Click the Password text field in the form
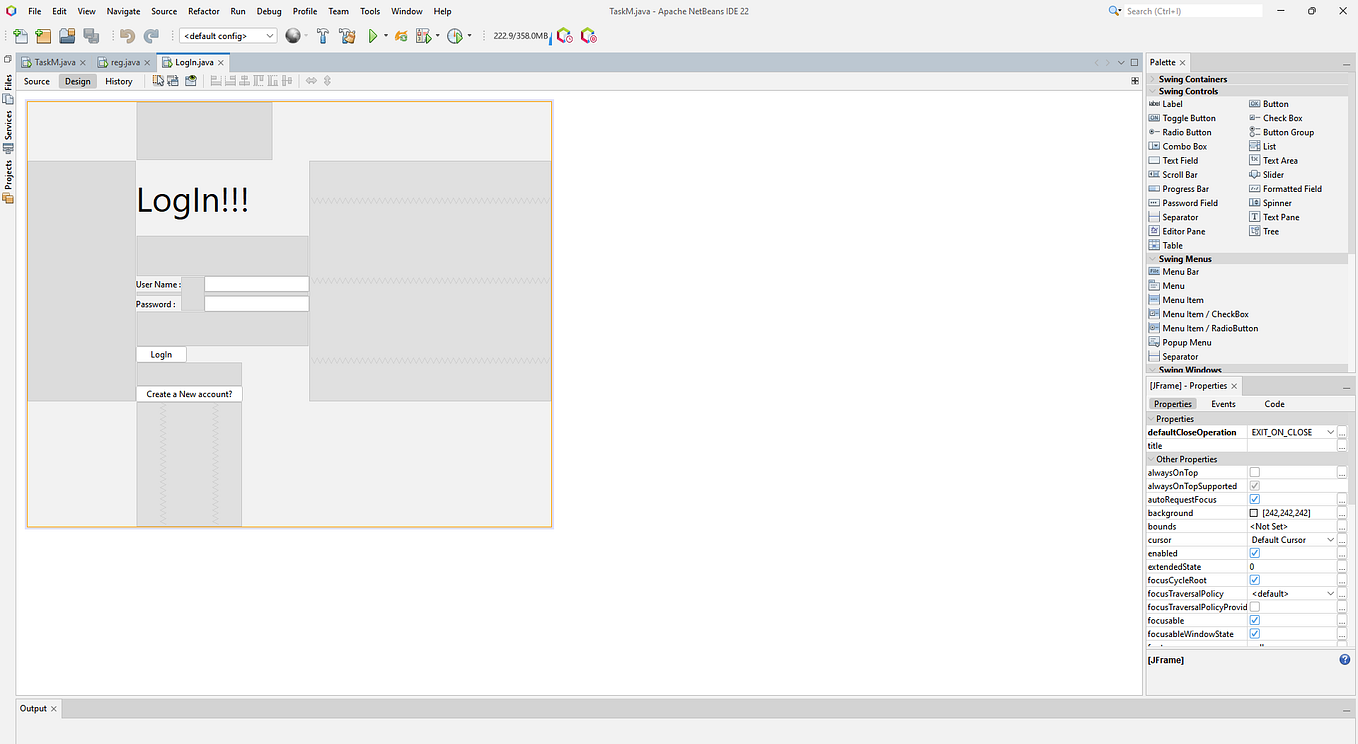Viewport: 1358px width, 744px height. pos(256,303)
